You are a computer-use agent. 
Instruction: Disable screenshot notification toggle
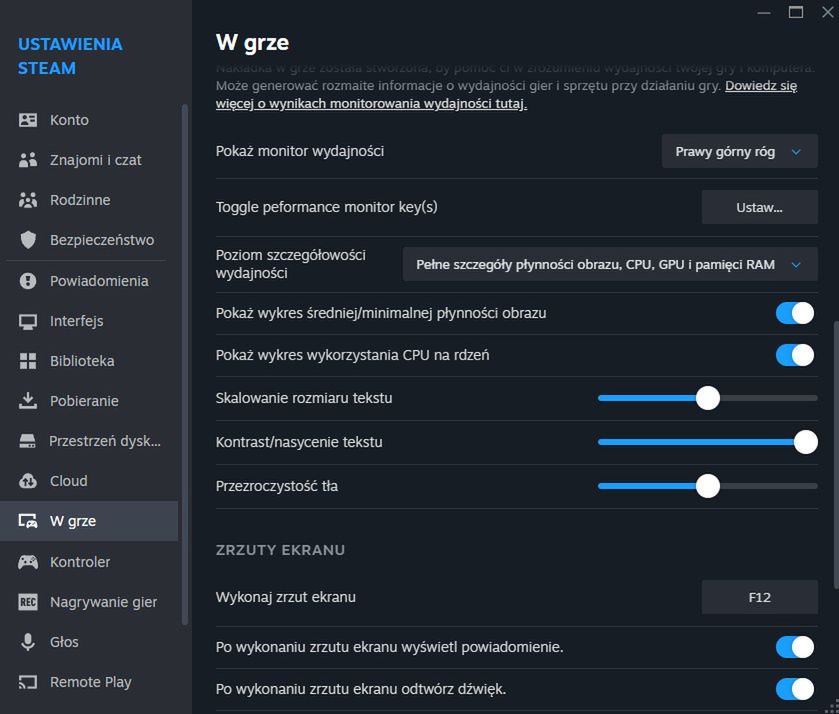794,647
